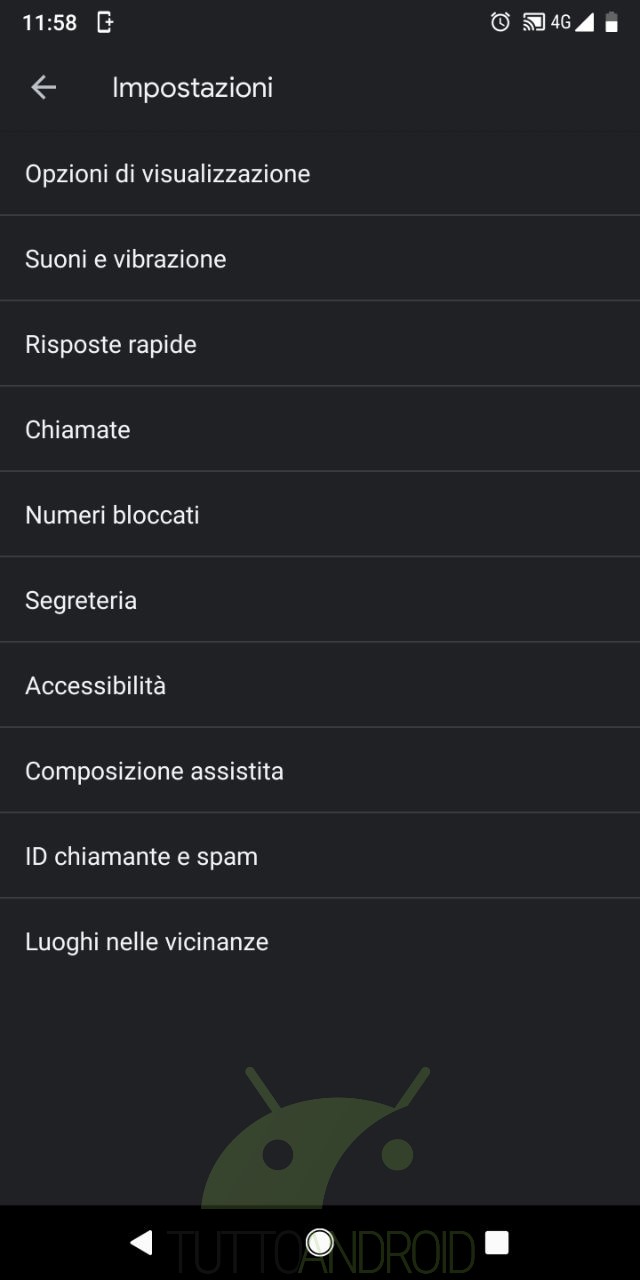The image size is (640, 1280).
Task: Tap the battery icon in status bar
Action: 611,22
